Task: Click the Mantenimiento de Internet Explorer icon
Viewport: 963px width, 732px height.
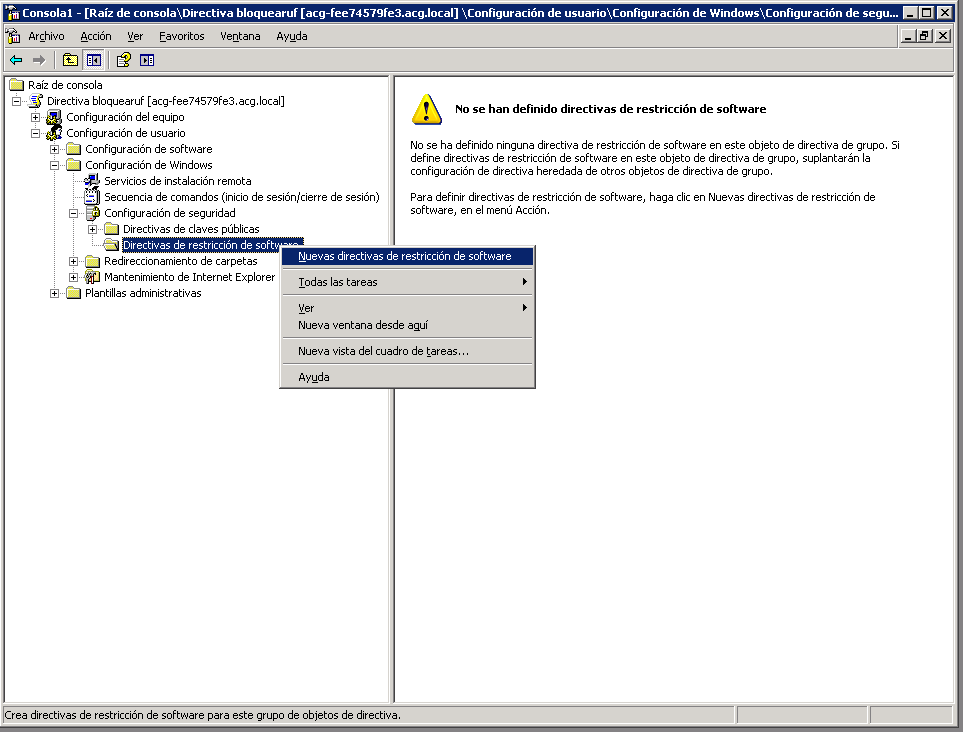Action: 93,277
